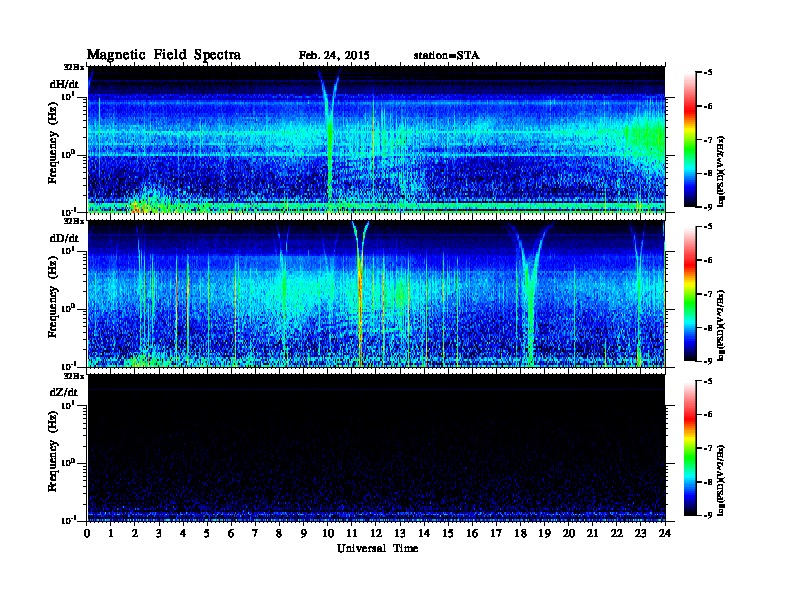Click the dD/dt panel label
Viewport: 792px width, 612px height.
click(64, 238)
